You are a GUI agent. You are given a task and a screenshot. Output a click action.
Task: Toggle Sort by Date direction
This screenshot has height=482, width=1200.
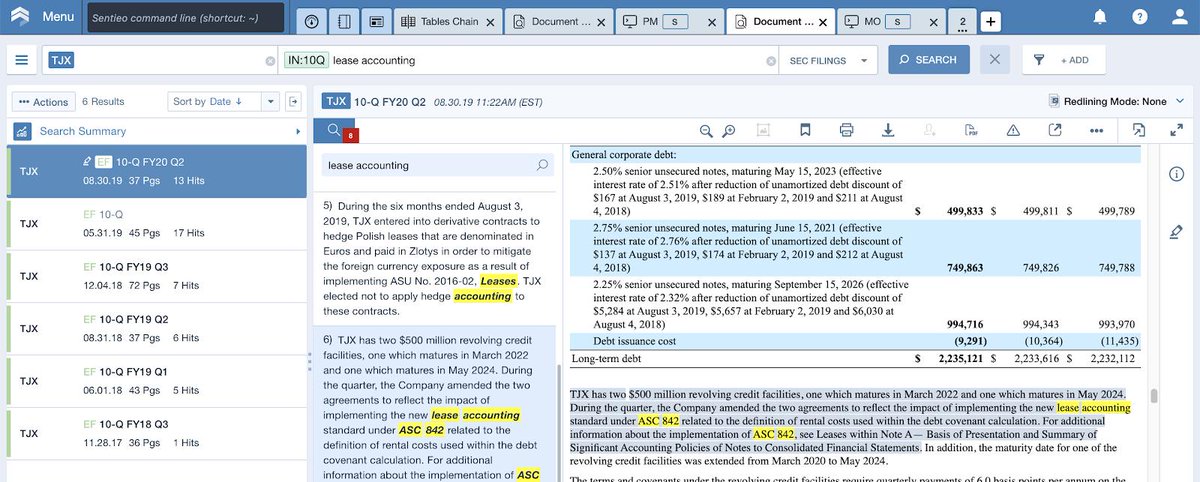(214, 102)
